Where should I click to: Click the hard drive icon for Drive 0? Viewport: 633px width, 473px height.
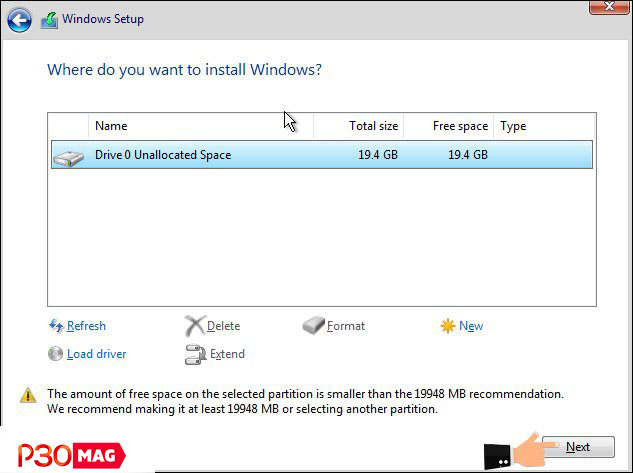[68, 158]
